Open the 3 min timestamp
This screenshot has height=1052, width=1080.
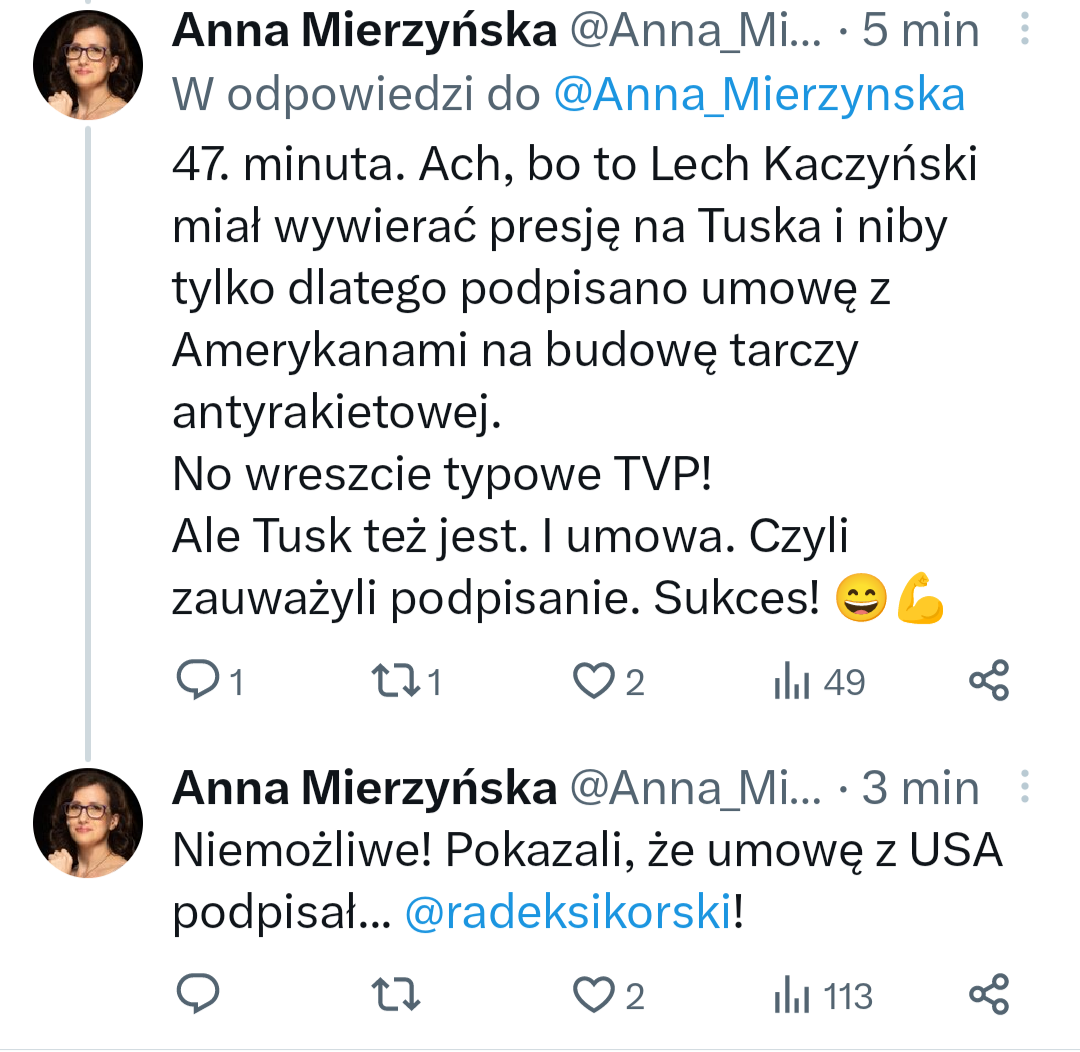(923, 789)
